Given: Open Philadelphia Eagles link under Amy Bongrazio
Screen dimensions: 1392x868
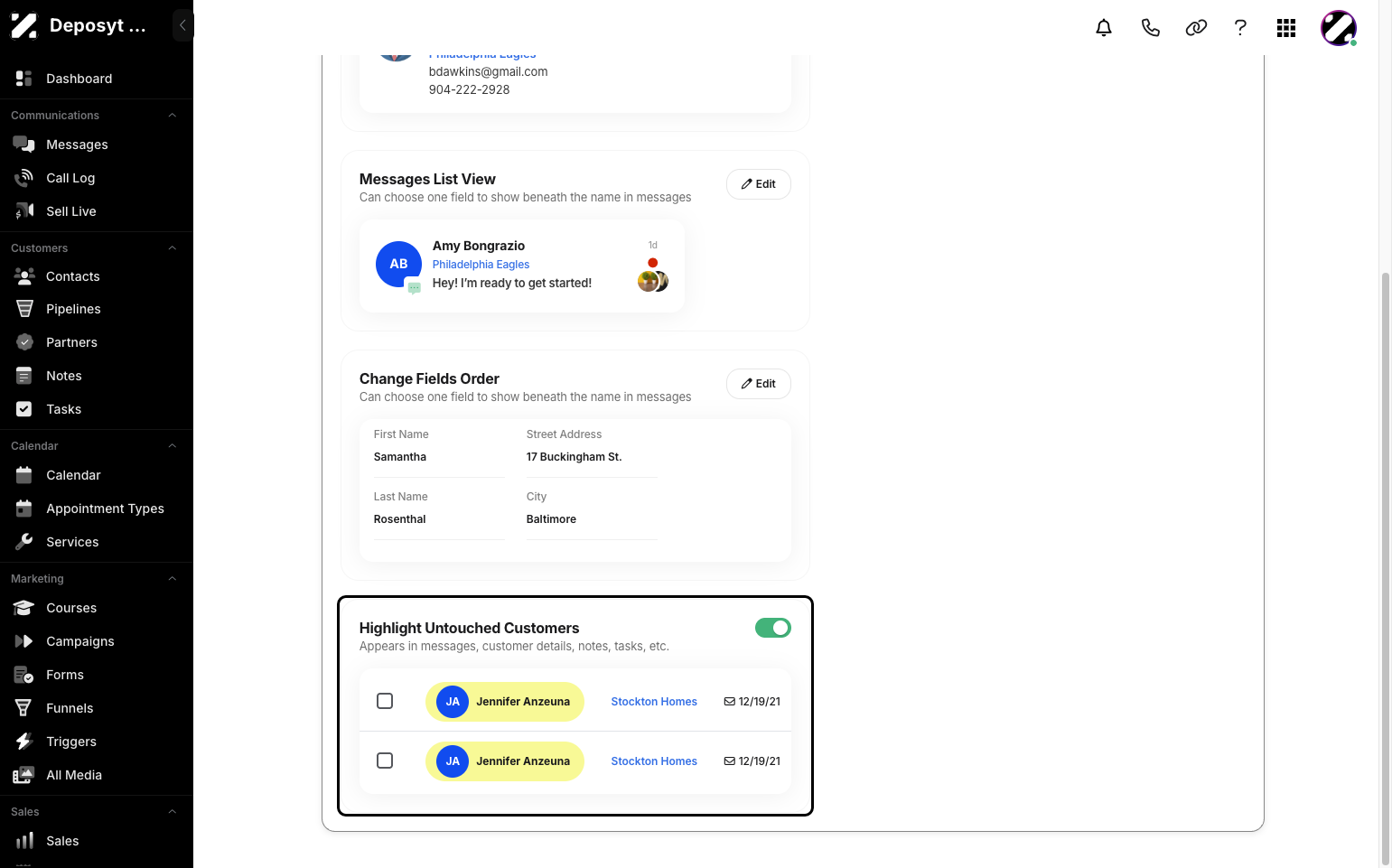Looking at the screenshot, I should (x=481, y=265).
